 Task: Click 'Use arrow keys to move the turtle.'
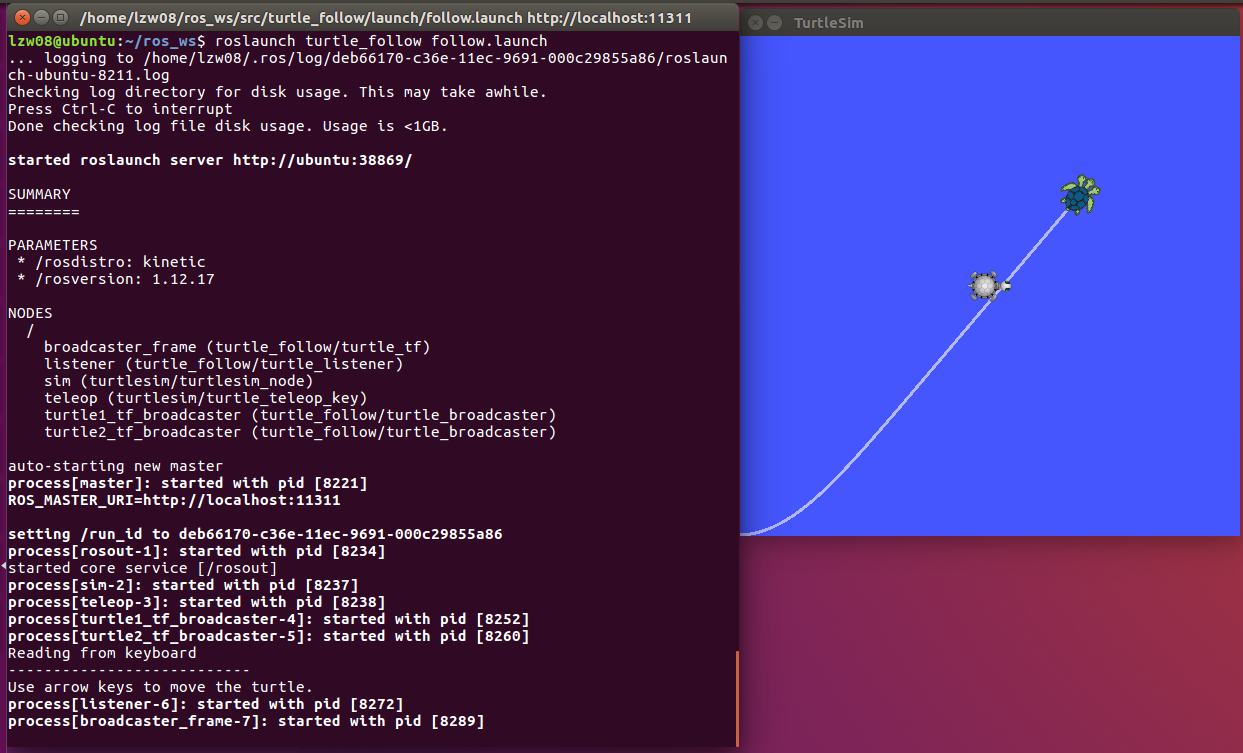160,687
